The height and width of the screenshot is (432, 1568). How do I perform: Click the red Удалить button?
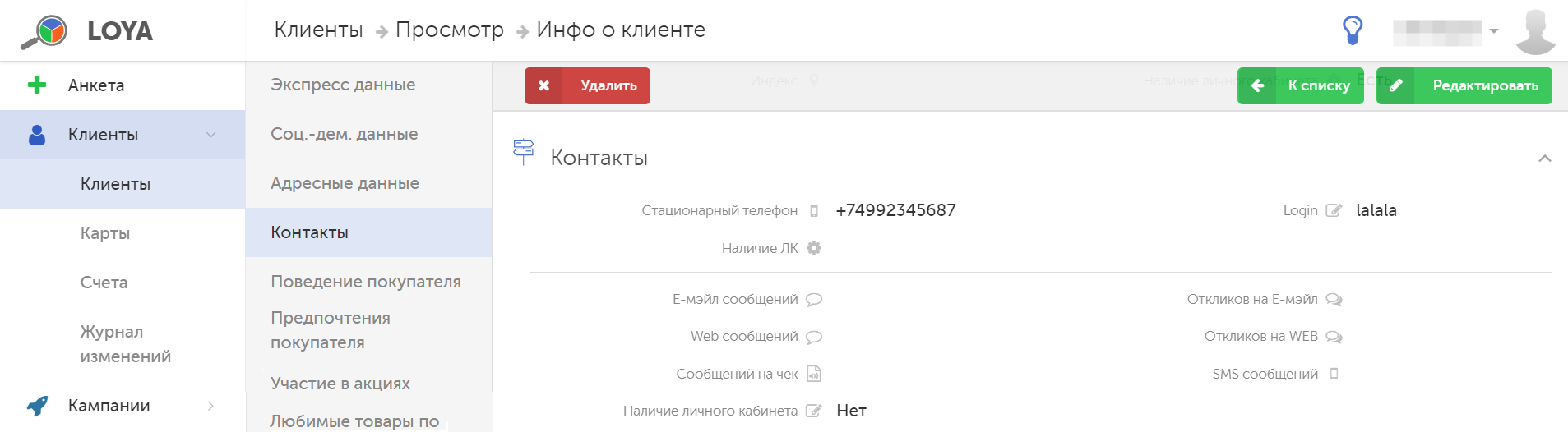tap(587, 85)
